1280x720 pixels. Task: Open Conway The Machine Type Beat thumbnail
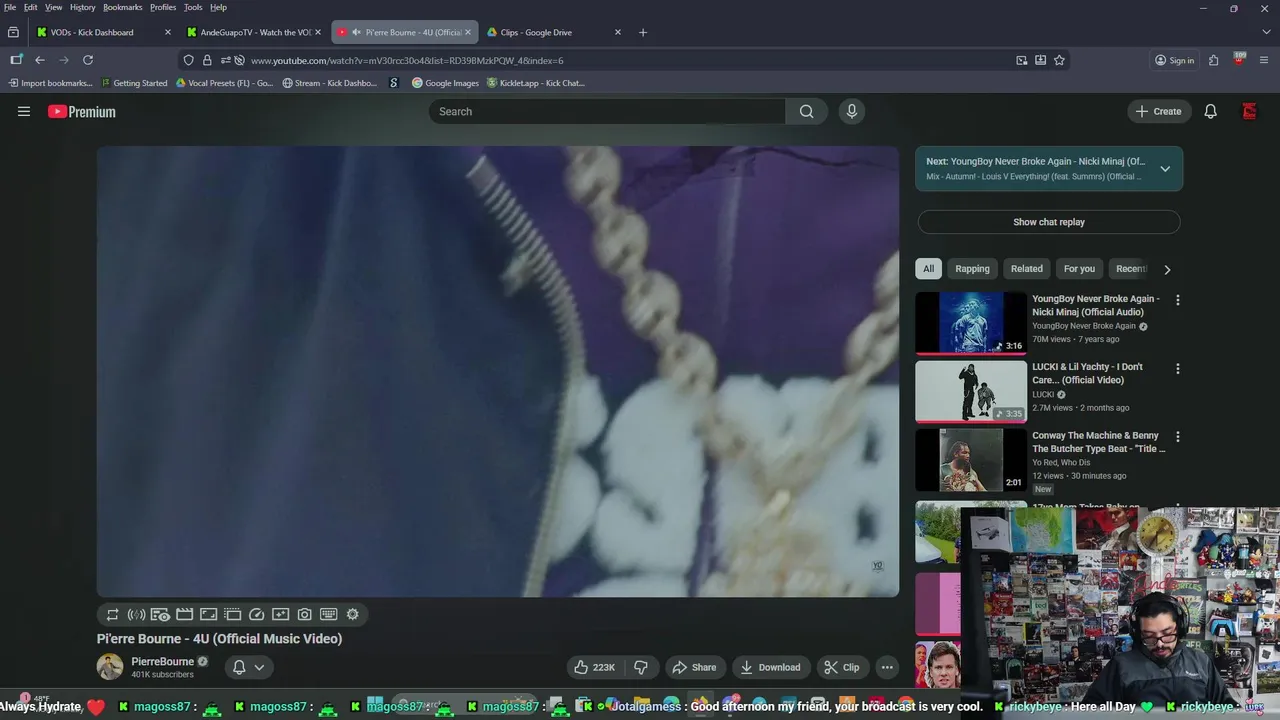click(x=971, y=460)
